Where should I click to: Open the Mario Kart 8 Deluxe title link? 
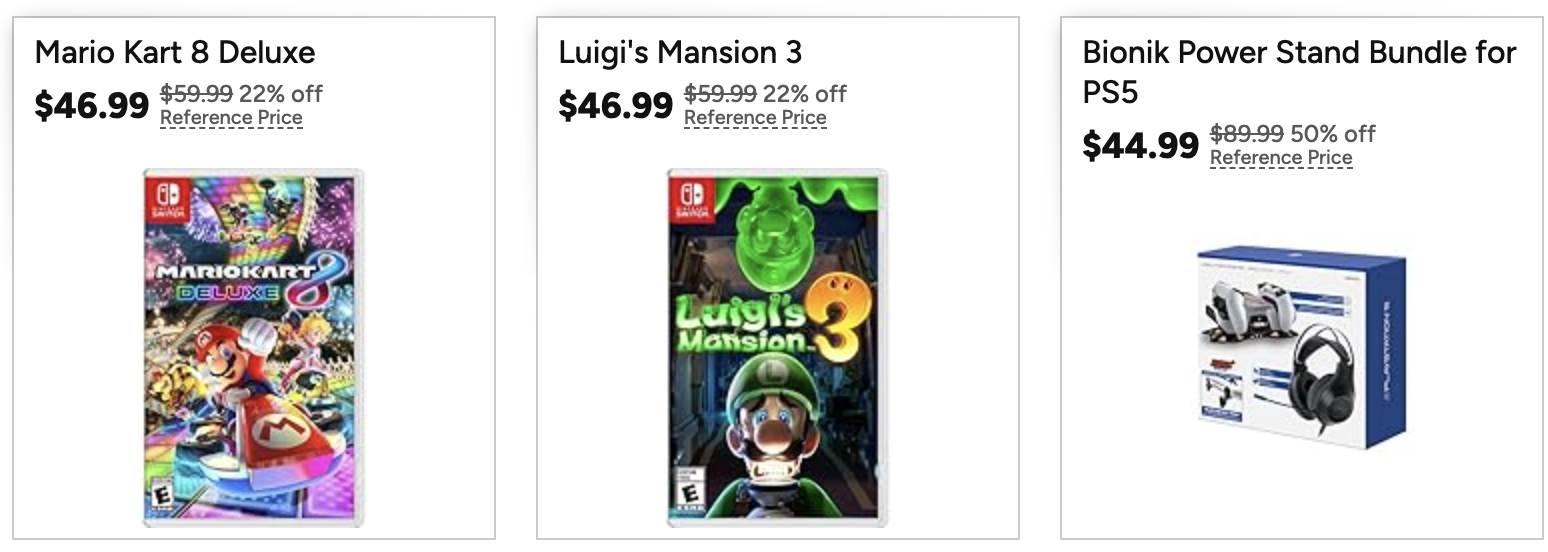click(175, 52)
